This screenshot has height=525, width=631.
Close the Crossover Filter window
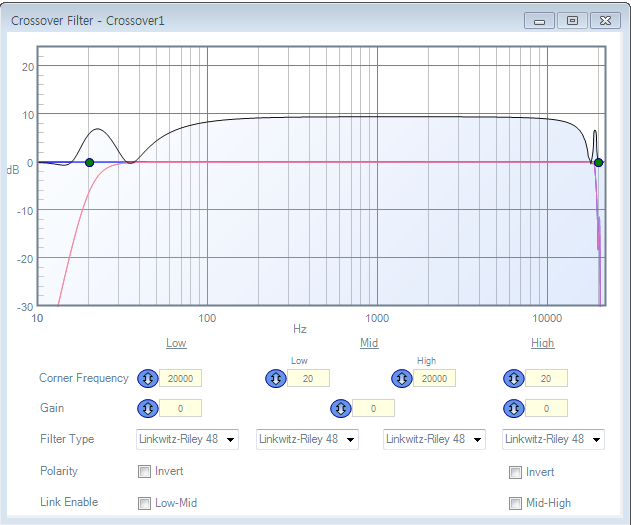pyautogui.click(x=605, y=21)
